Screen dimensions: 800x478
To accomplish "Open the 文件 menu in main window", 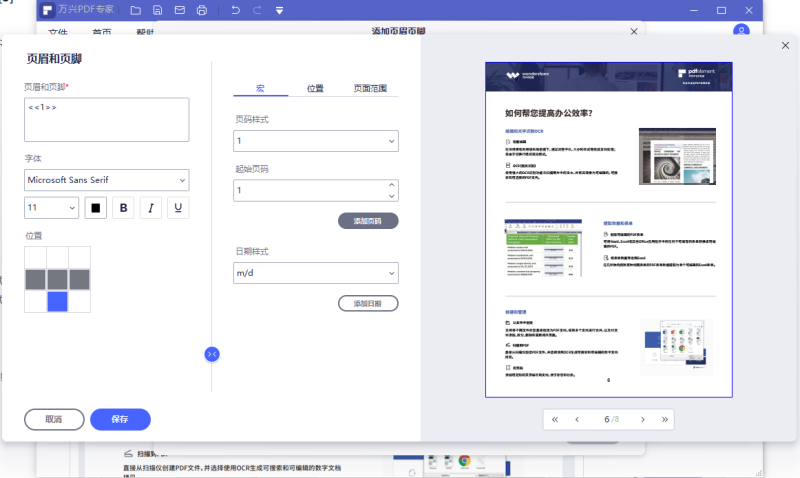I will [x=58, y=32].
